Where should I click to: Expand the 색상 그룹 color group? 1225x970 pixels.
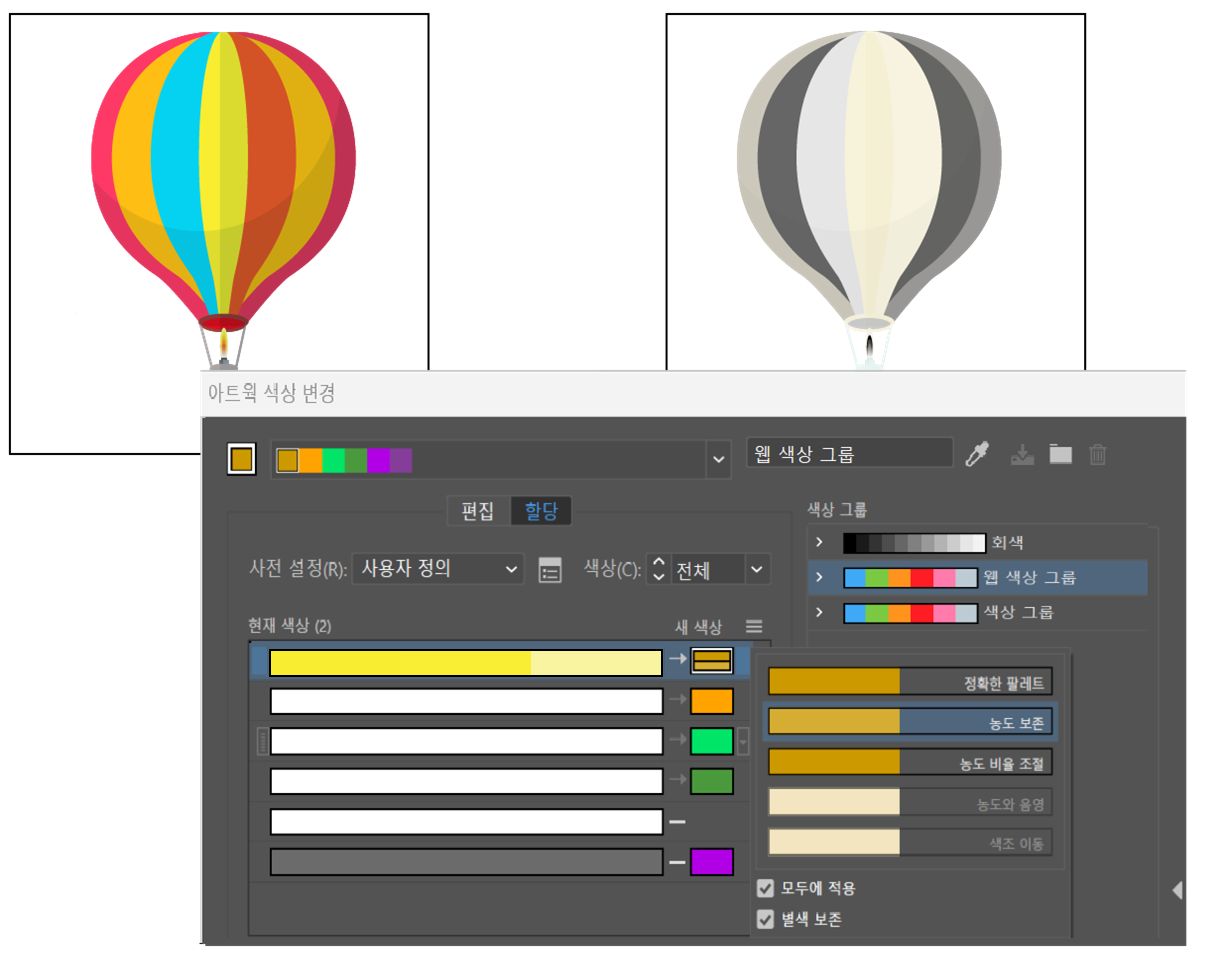click(x=819, y=611)
